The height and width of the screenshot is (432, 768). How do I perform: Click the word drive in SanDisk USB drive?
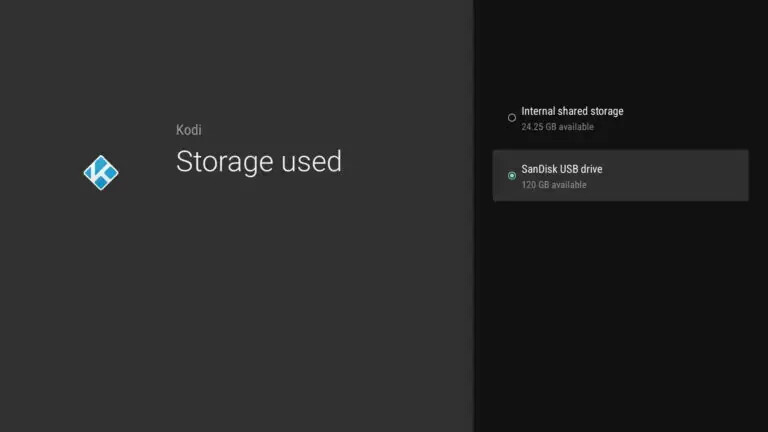click(592, 169)
